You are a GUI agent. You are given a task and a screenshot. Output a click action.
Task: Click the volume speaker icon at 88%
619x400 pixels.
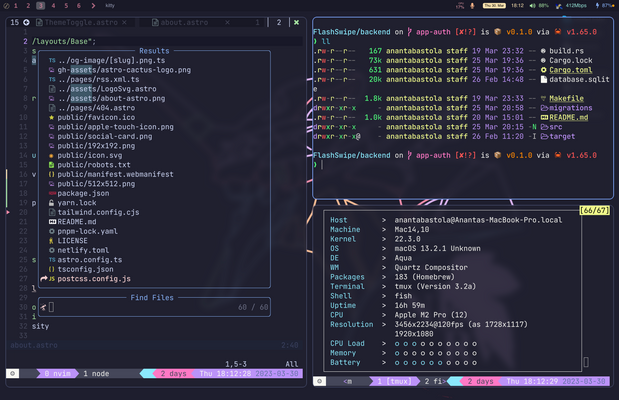(x=532, y=6)
